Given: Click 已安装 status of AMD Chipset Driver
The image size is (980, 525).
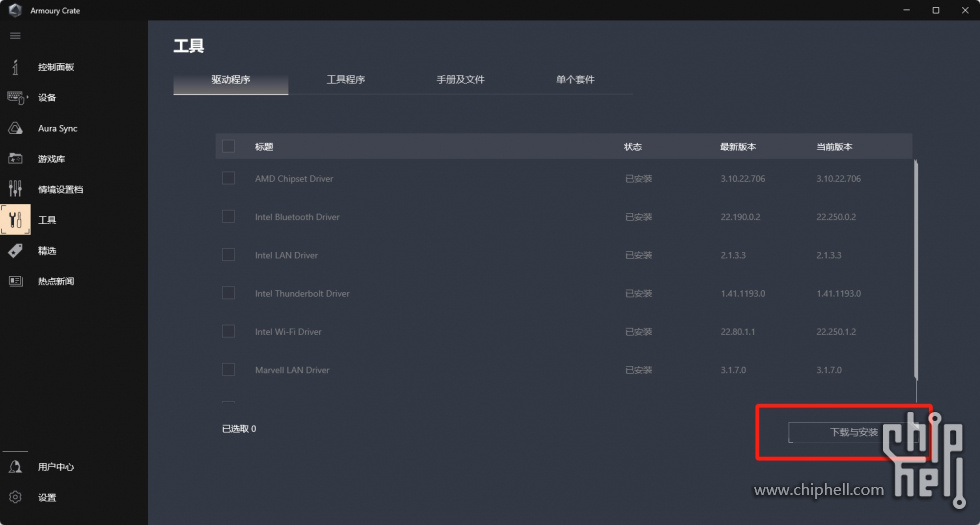Looking at the screenshot, I should pyautogui.click(x=639, y=179).
